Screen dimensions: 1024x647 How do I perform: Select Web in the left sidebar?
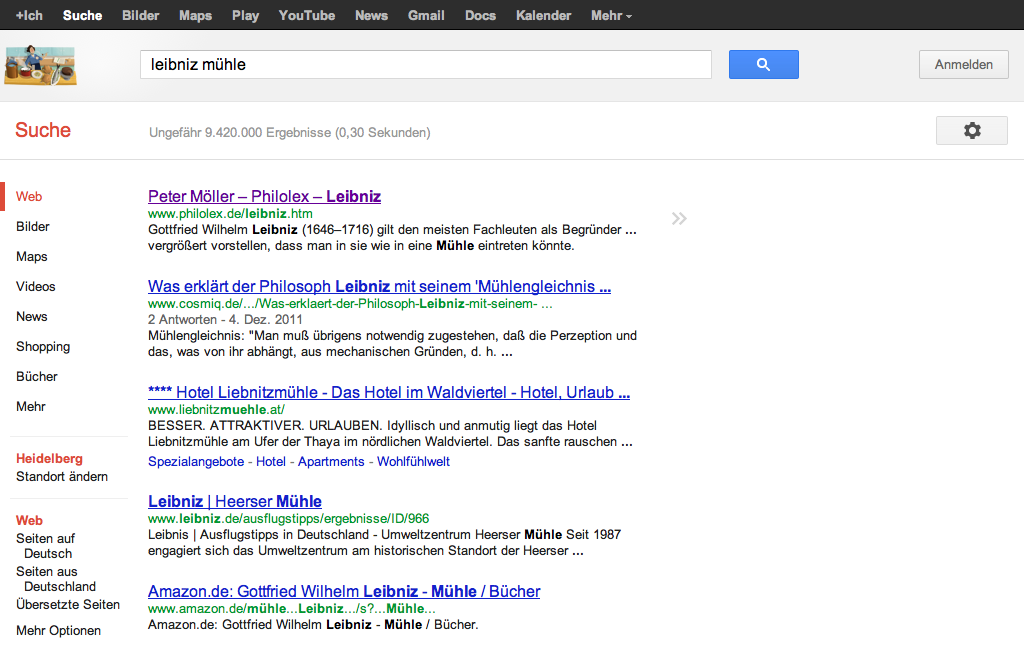click(29, 197)
